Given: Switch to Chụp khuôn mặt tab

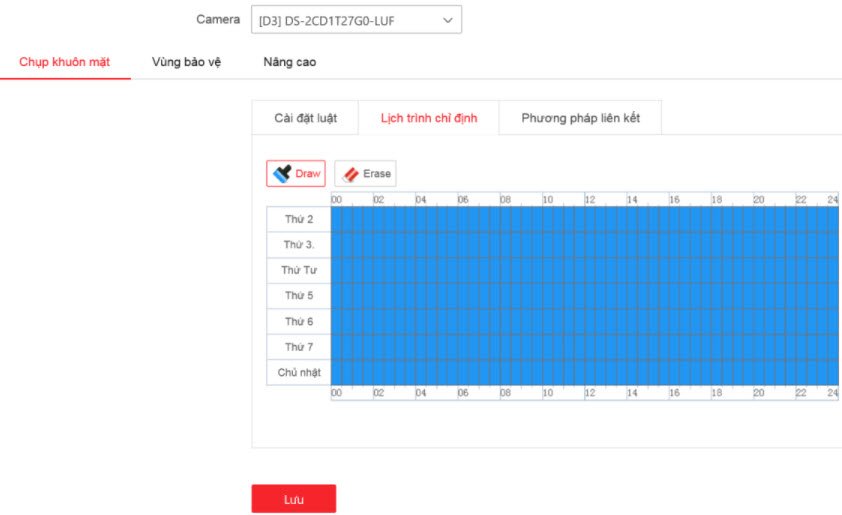Looking at the screenshot, I should pyautogui.click(x=65, y=62).
